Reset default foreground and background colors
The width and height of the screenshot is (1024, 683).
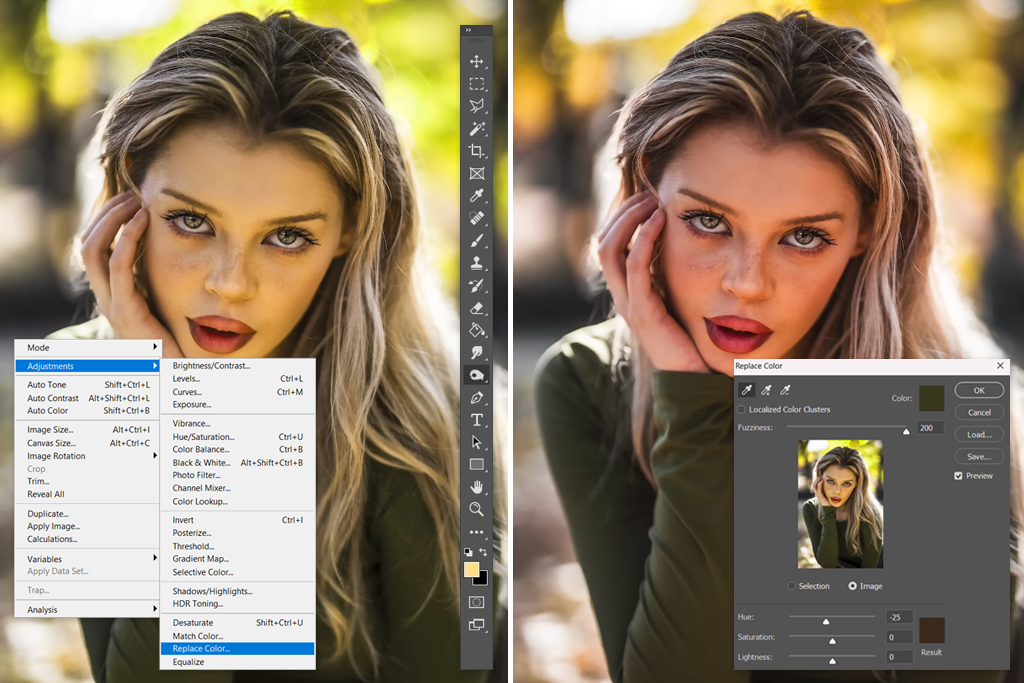point(468,552)
